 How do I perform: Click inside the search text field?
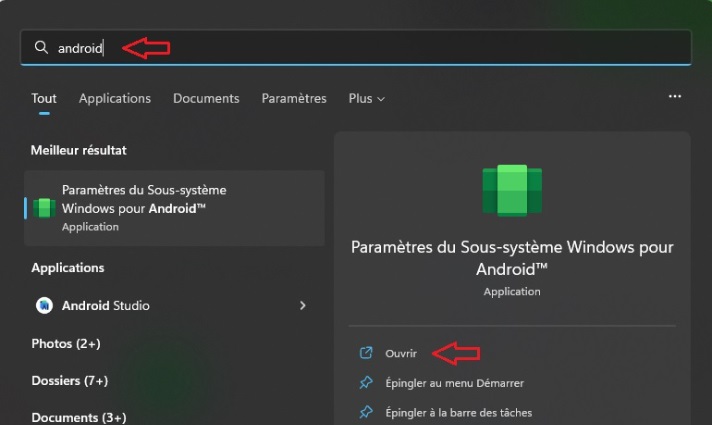[356, 48]
